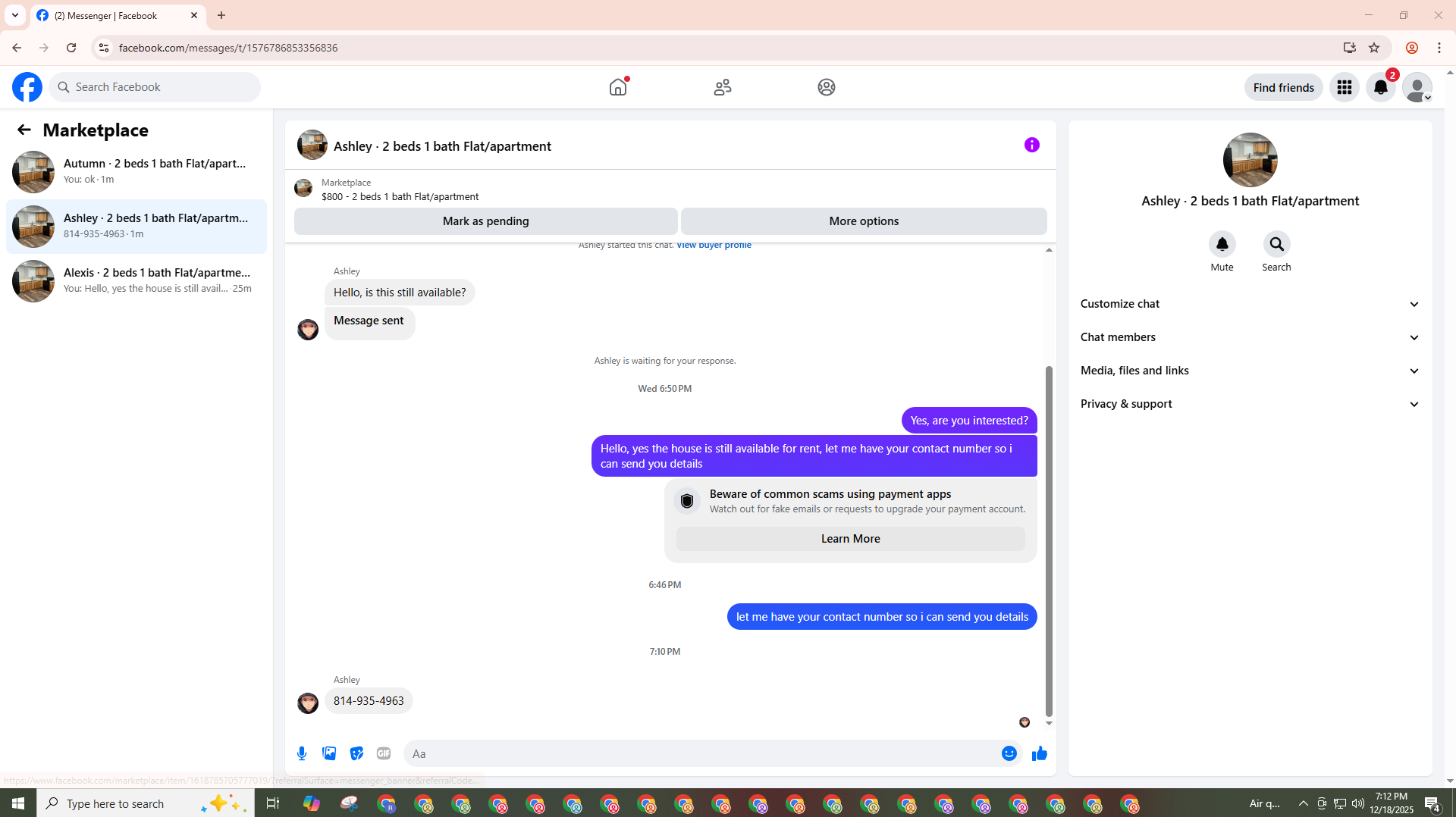Choose a GIF icon
Viewport: 1456px width, 817px height.
(x=384, y=753)
